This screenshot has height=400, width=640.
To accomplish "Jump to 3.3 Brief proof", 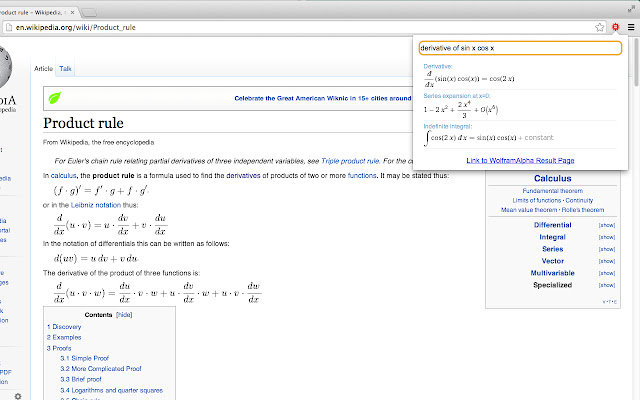I will 81,379.
